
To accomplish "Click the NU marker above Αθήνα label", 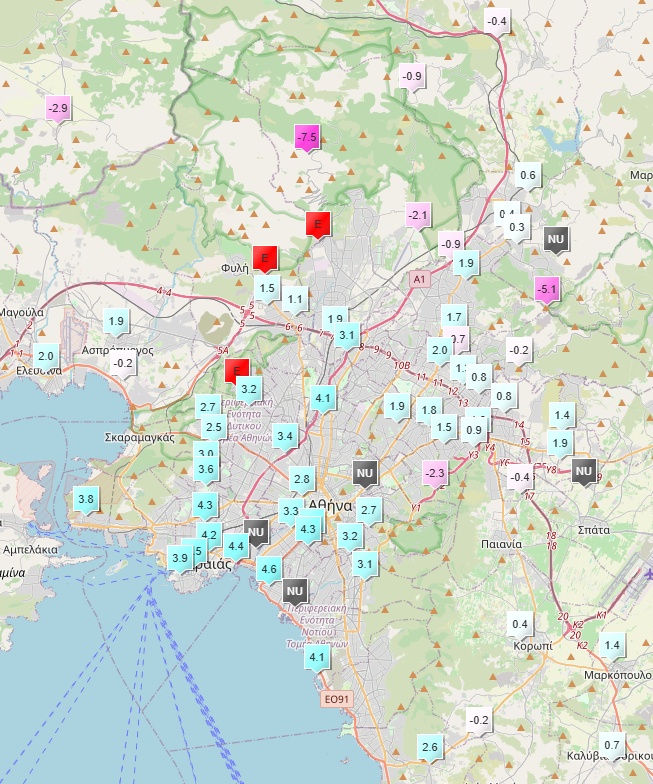I will (x=365, y=474).
